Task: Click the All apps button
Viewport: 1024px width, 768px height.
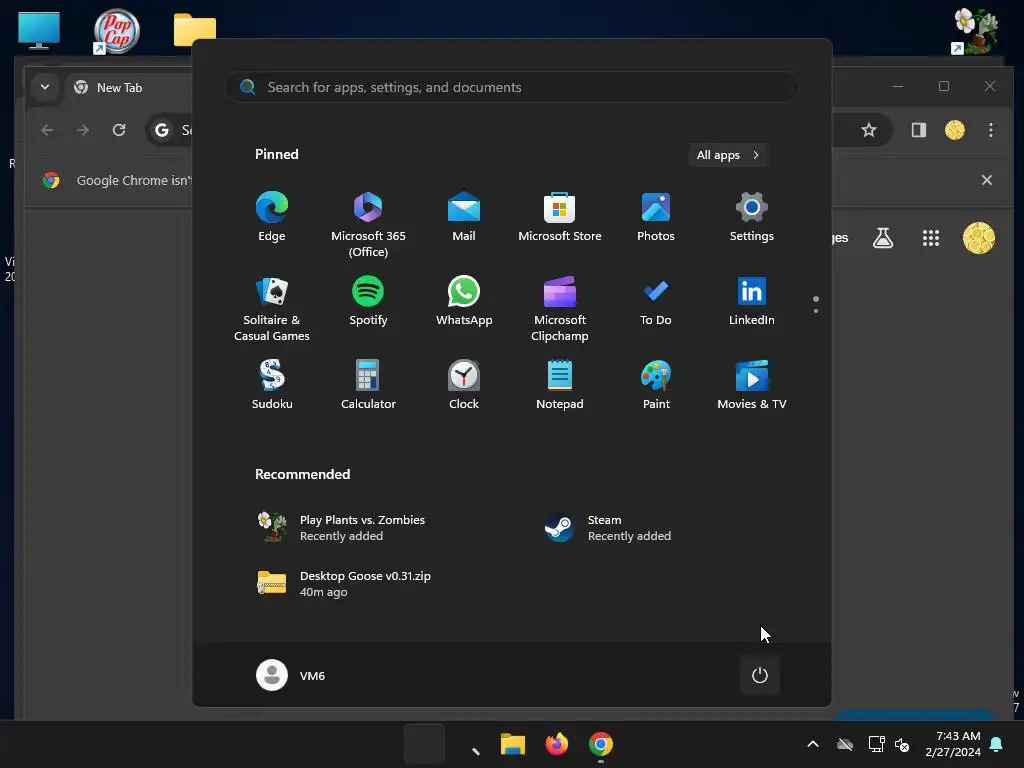Action: 728,155
